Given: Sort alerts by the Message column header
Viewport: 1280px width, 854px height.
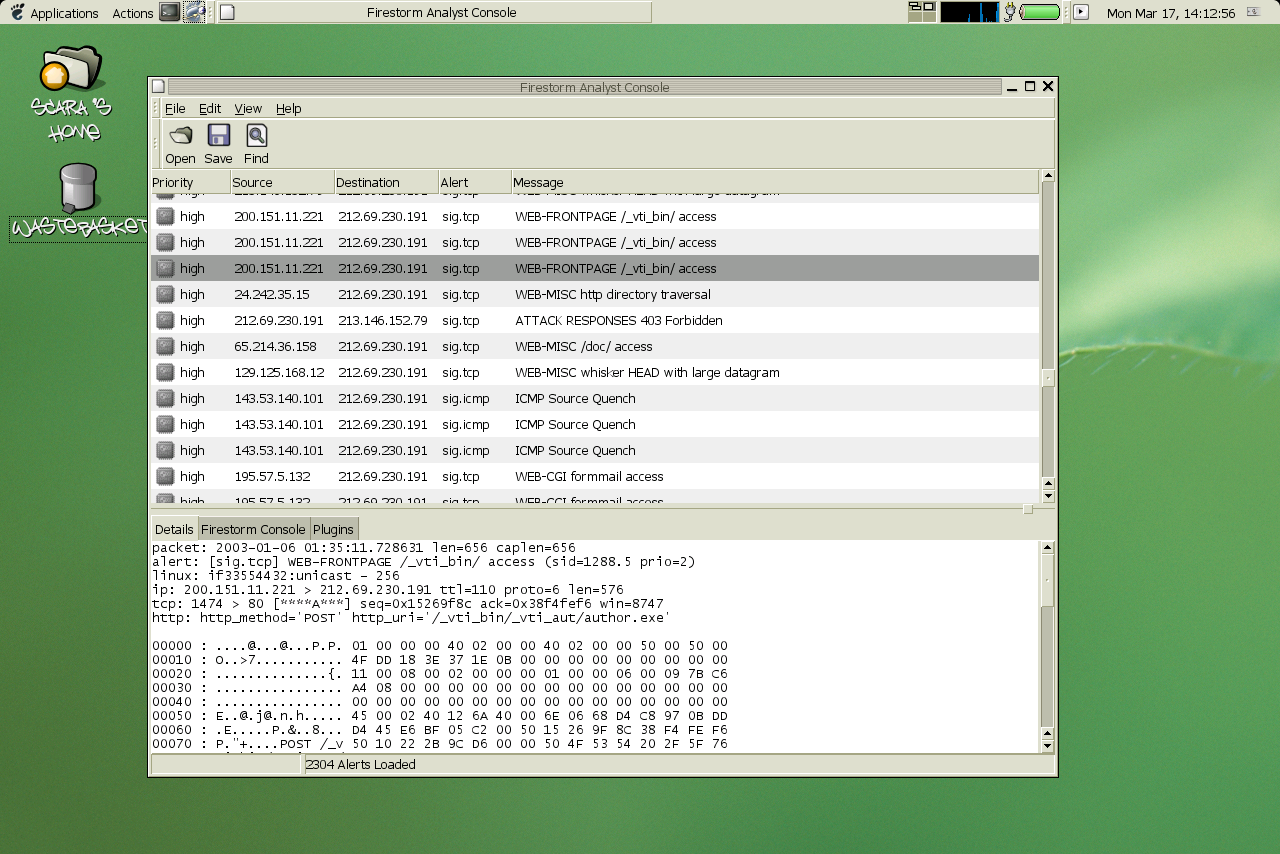Looking at the screenshot, I should [775, 182].
